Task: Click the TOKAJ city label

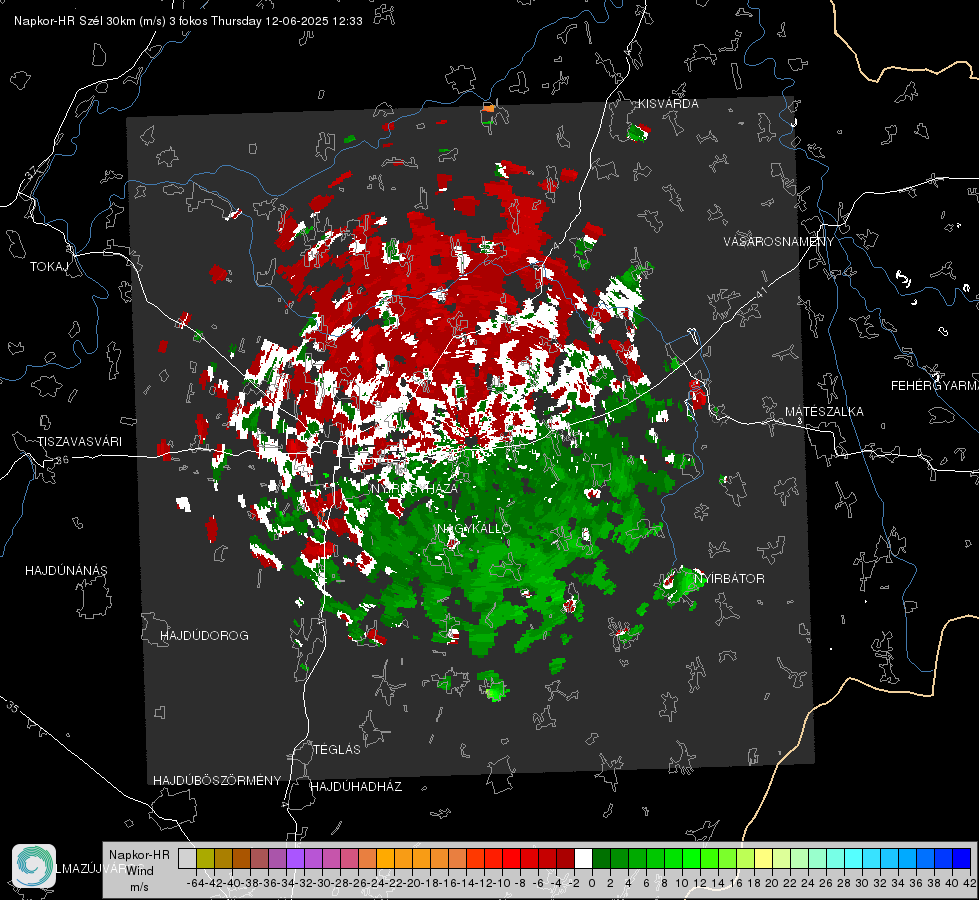Action: (x=49, y=267)
